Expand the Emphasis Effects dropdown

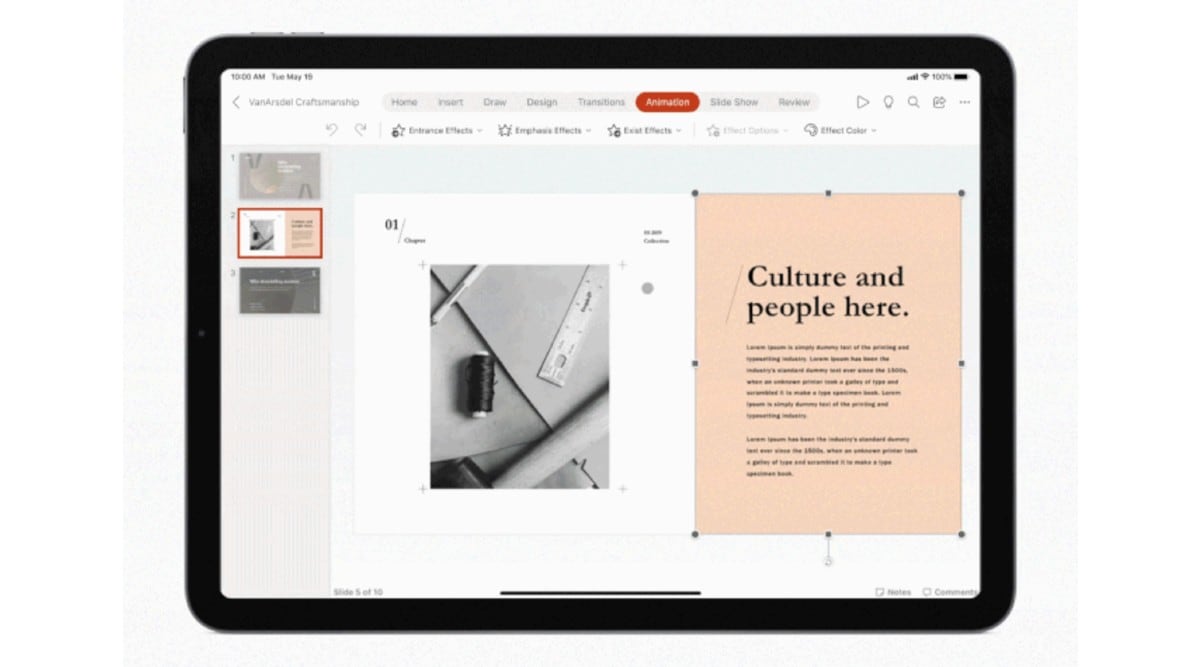545,131
